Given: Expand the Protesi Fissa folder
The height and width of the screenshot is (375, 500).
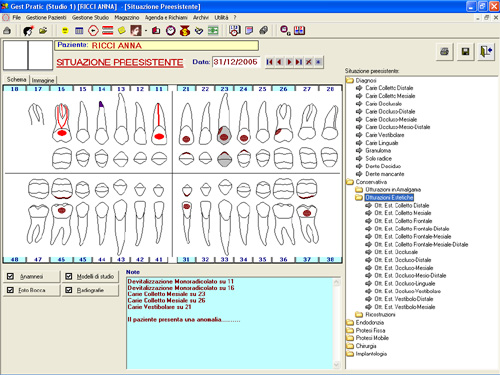Looking at the screenshot, I should [x=366, y=330].
